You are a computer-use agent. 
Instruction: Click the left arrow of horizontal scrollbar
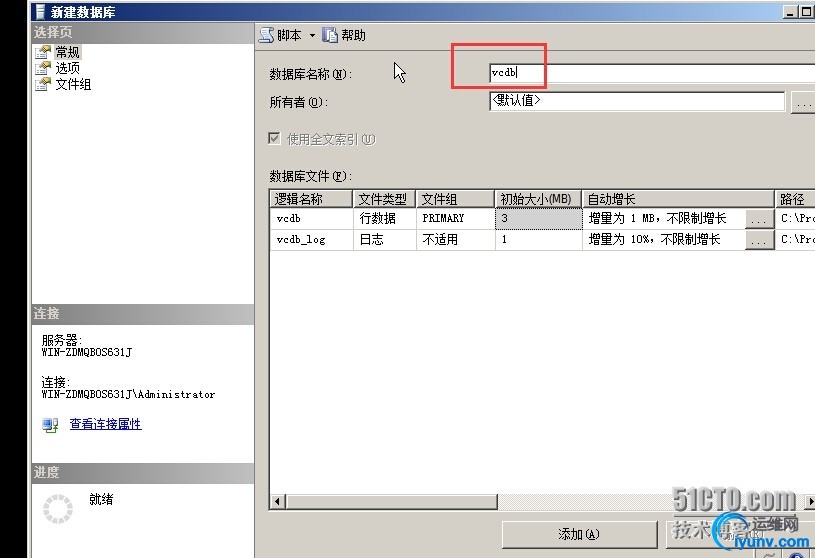click(x=277, y=501)
